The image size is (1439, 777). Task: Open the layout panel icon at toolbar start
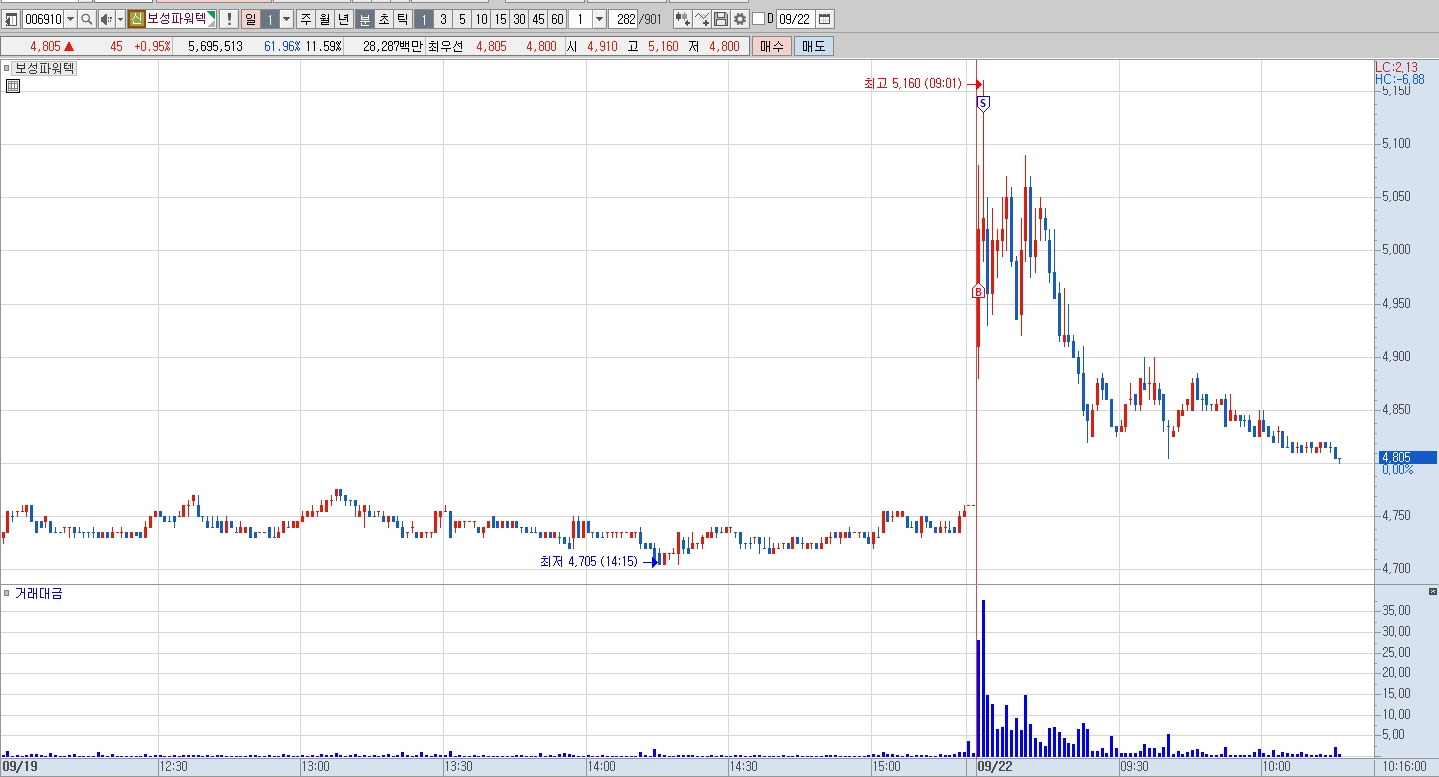click(x=11, y=19)
